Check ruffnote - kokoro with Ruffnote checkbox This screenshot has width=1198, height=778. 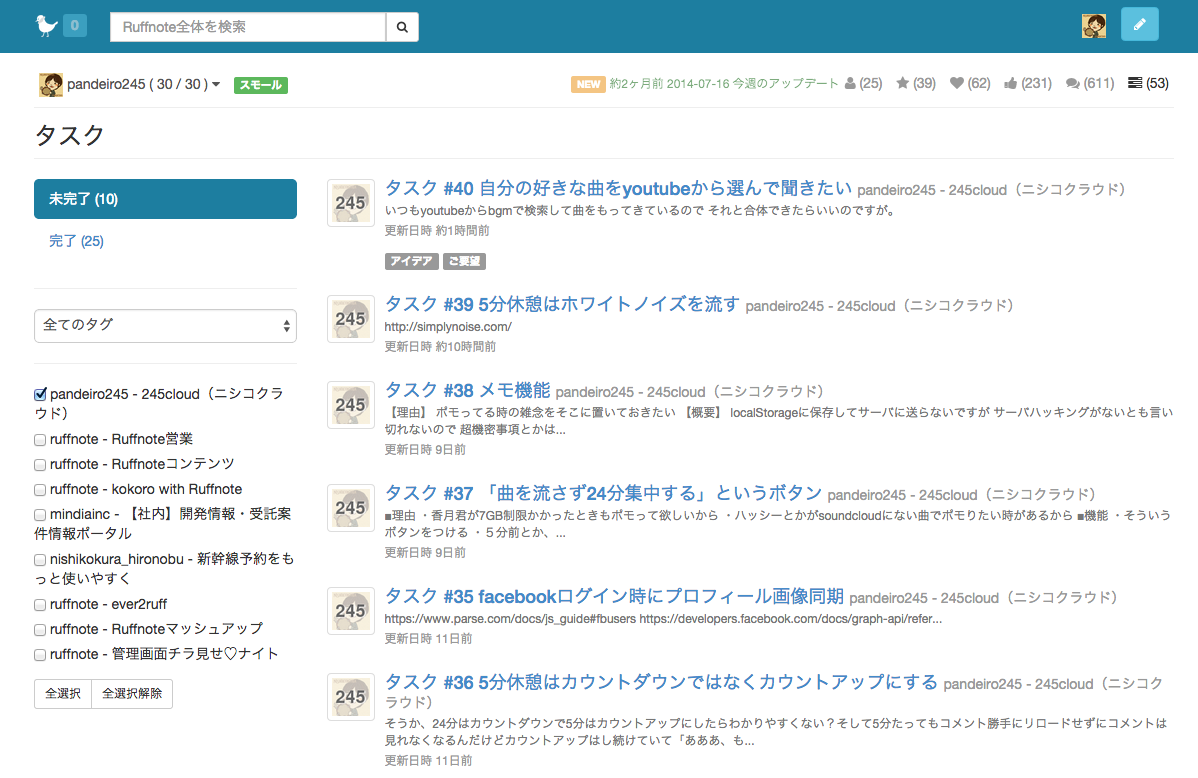click(40, 490)
